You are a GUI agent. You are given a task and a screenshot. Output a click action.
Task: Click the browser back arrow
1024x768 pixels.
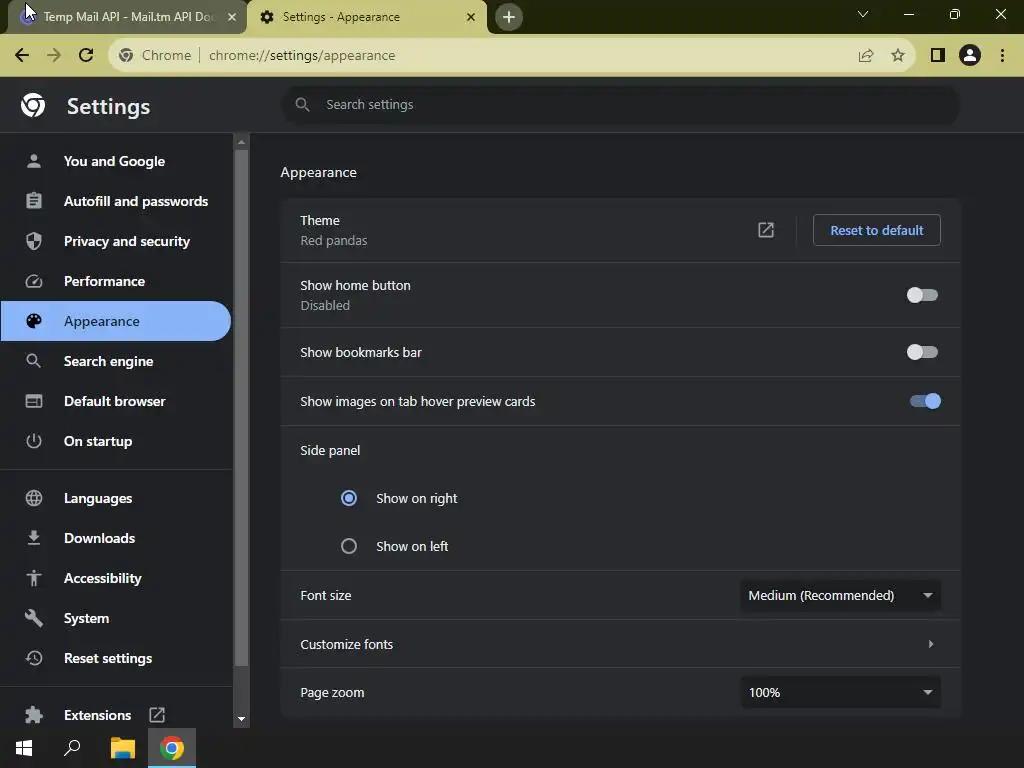coord(22,56)
